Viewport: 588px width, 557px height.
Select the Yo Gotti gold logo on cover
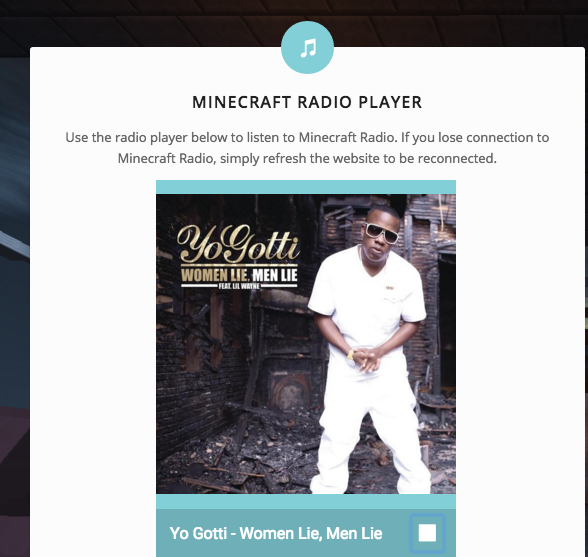pos(238,244)
